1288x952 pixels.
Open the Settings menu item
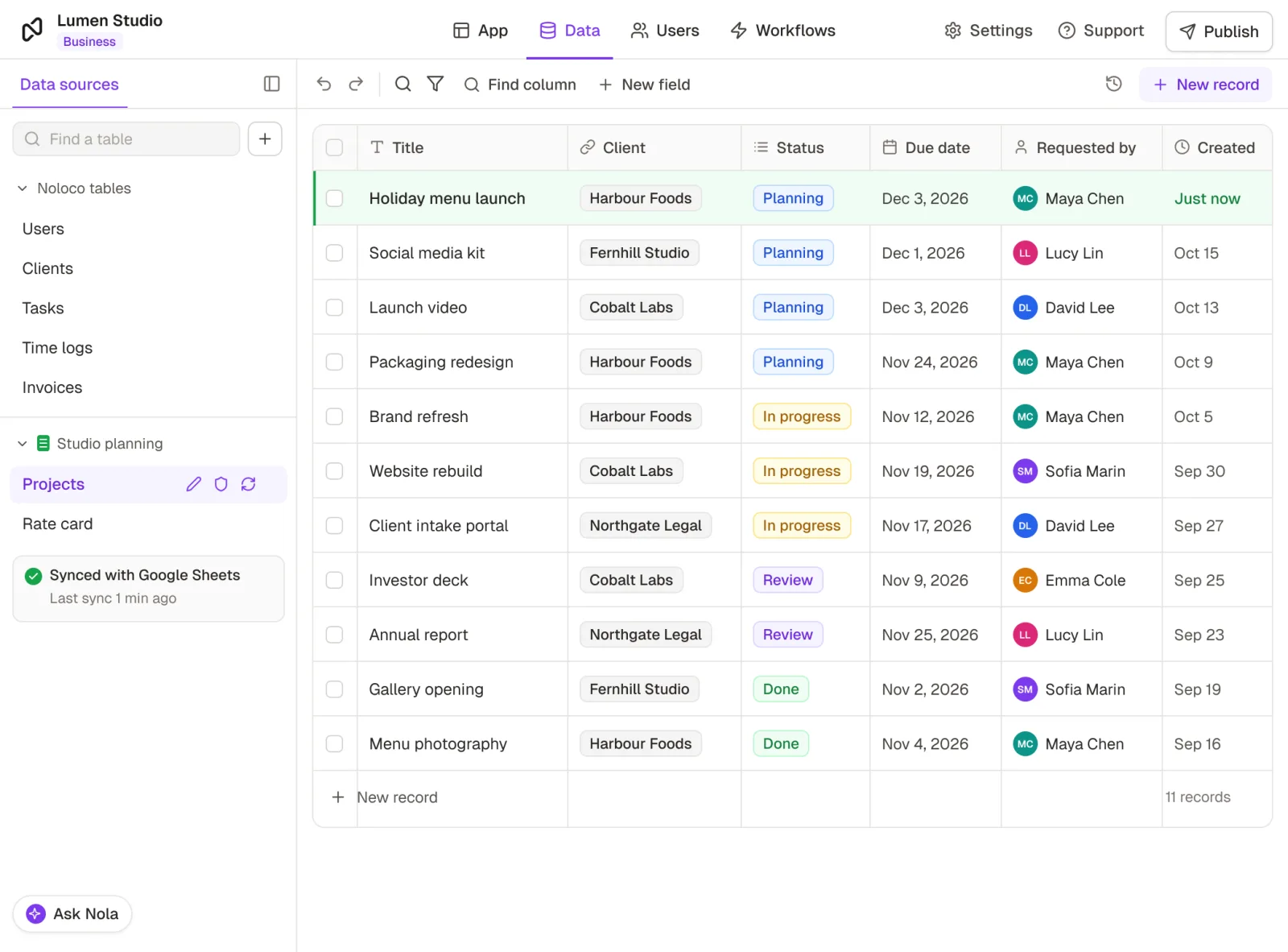point(988,31)
